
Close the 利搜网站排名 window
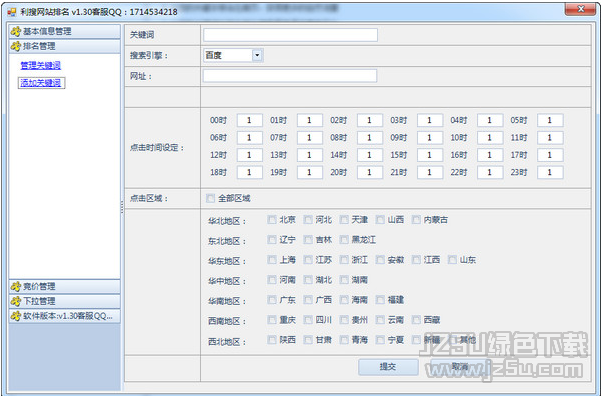tap(580, 9)
